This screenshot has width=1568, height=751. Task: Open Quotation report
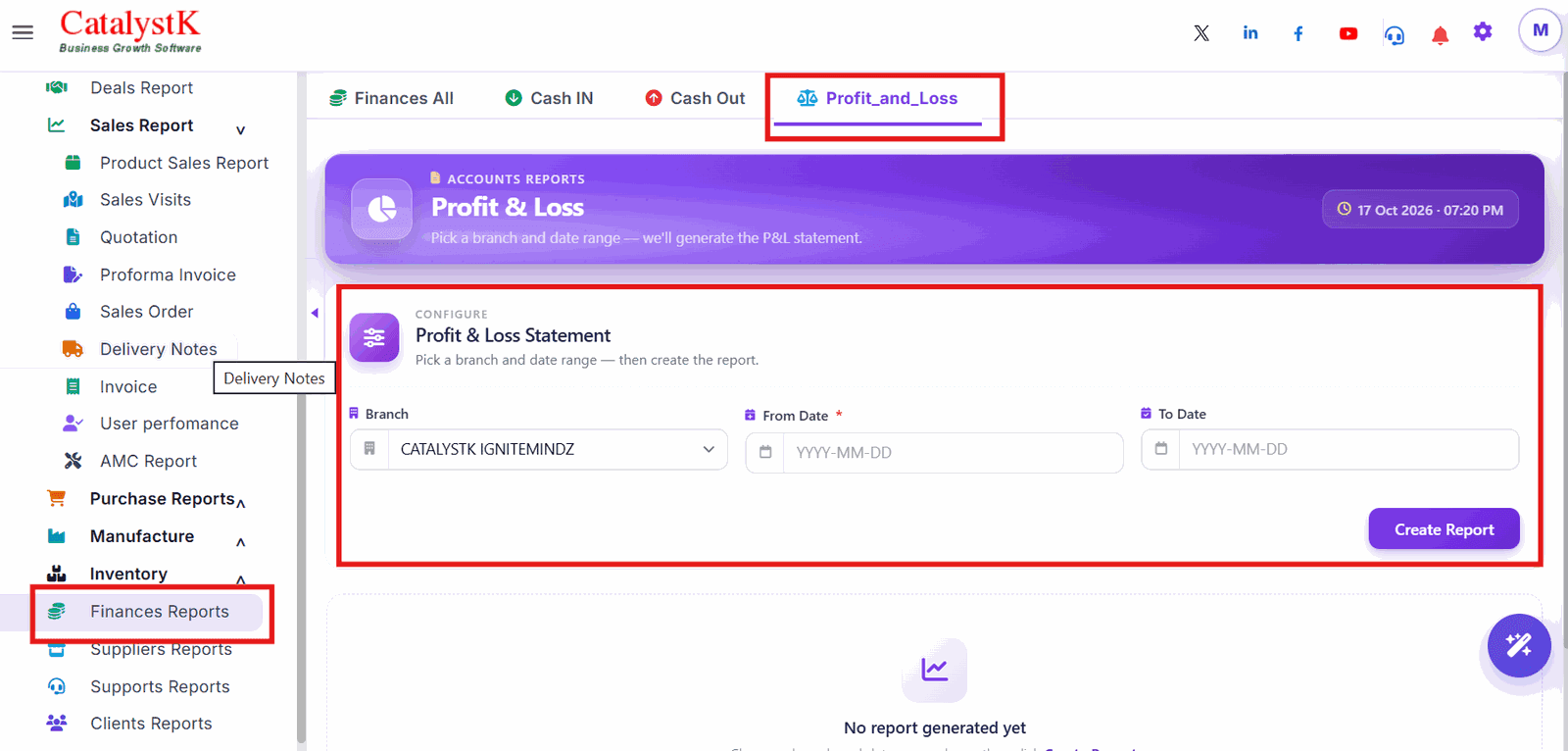tap(138, 237)
